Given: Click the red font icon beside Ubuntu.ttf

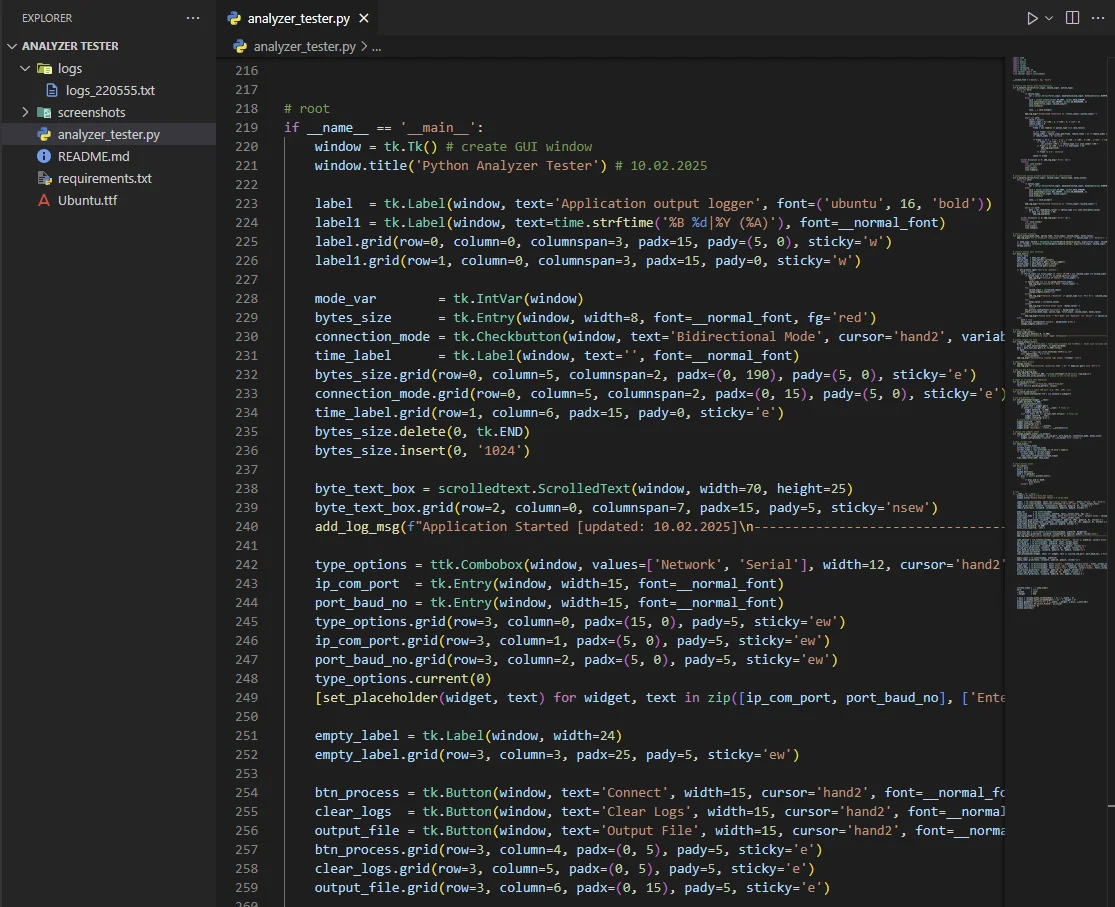Looking at the screenshot, I should (44, 201).
